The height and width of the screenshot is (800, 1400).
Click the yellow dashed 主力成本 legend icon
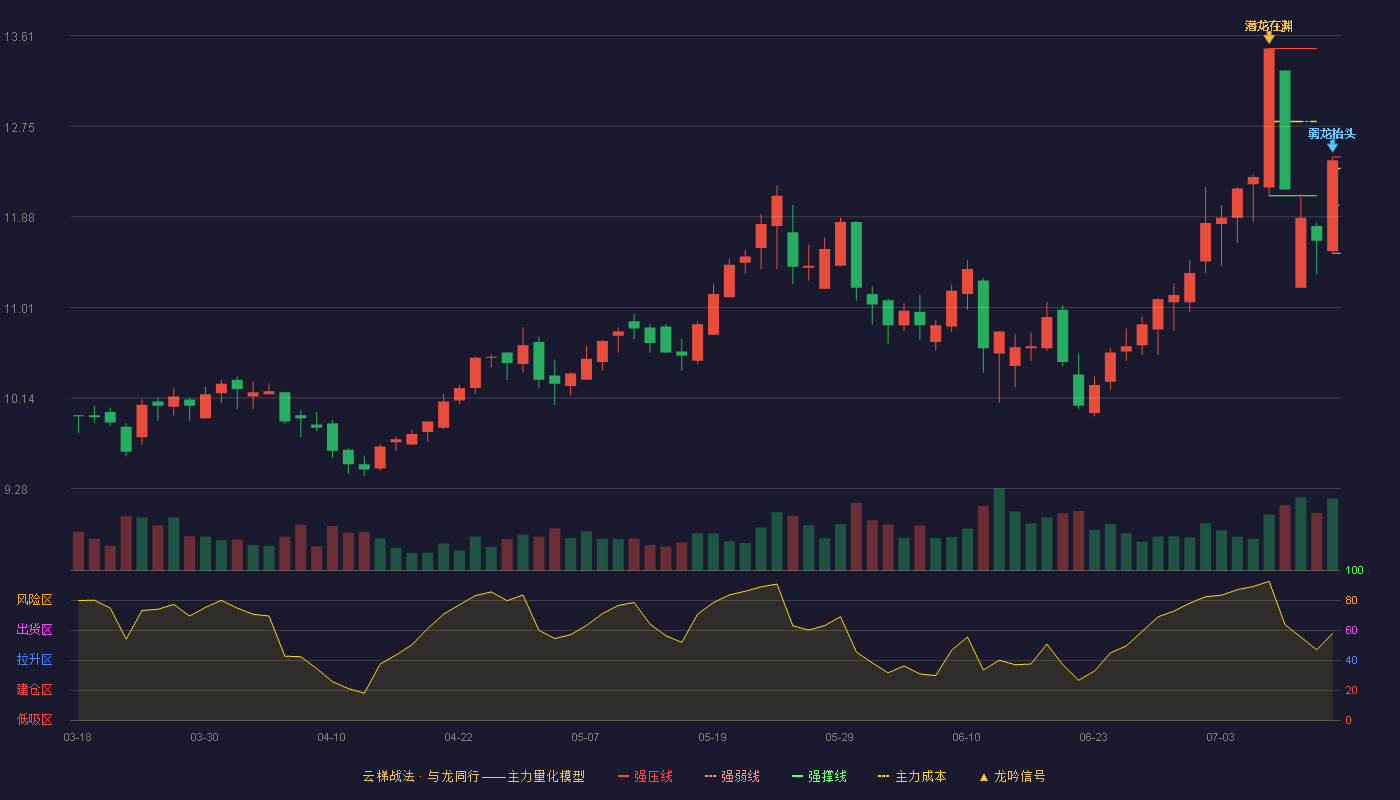click(884, 776)
